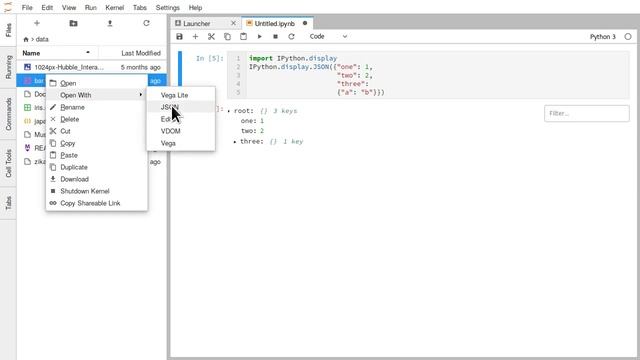The height and width of the screenshot is (360, 640).
Task: Show the Files sidebar panel
Action: coord(8,30)
